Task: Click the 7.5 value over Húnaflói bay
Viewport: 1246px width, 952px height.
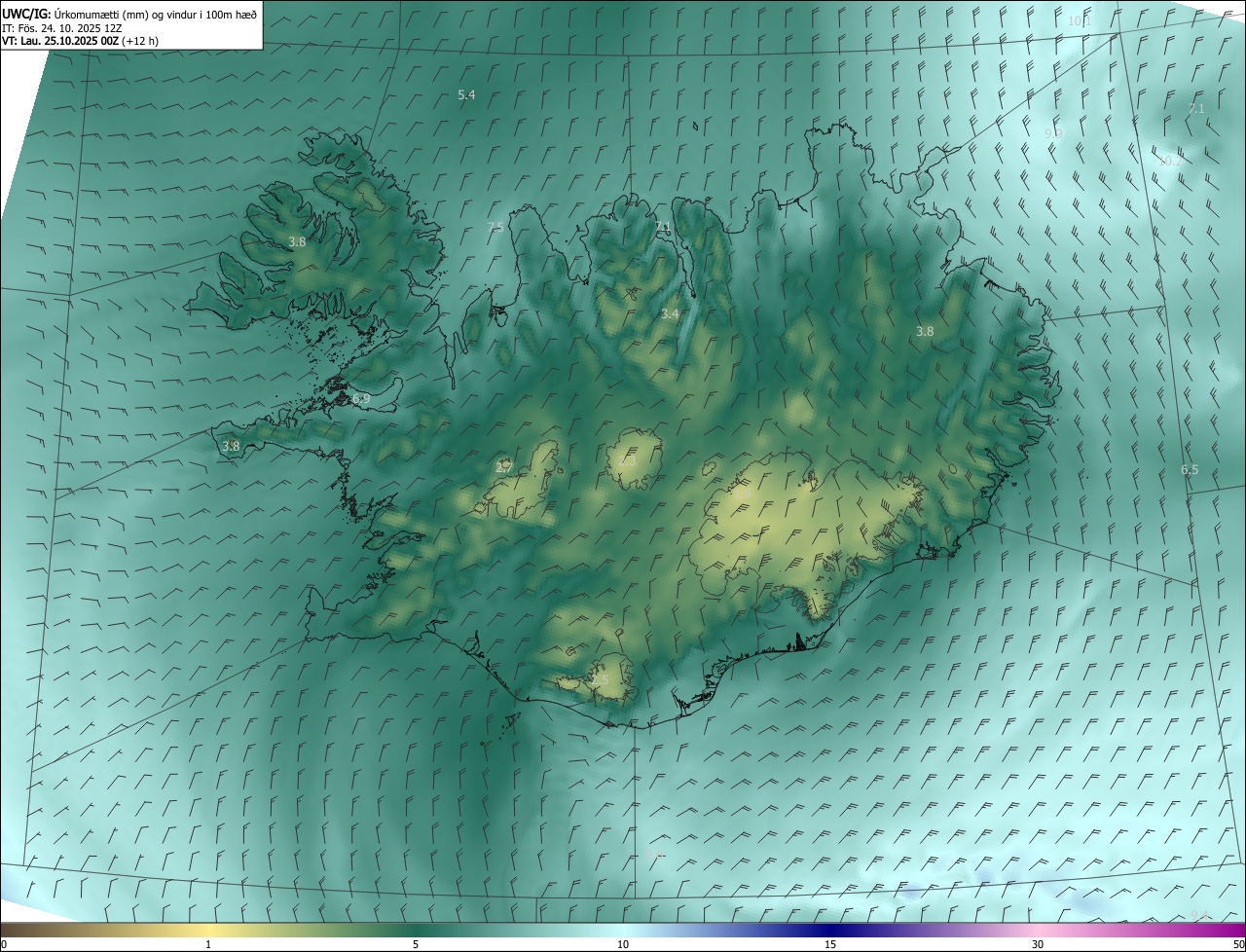Action: click(x=495, y=227)
